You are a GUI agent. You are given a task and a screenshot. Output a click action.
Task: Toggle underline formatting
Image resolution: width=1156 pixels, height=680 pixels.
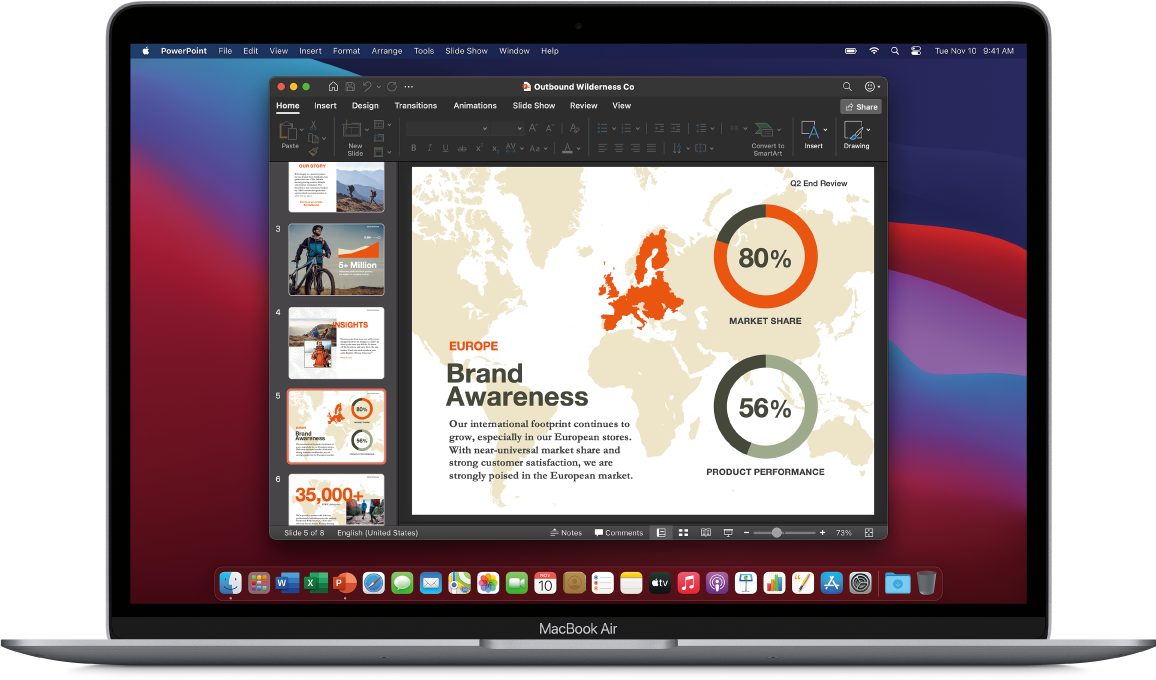coord(445,148)
